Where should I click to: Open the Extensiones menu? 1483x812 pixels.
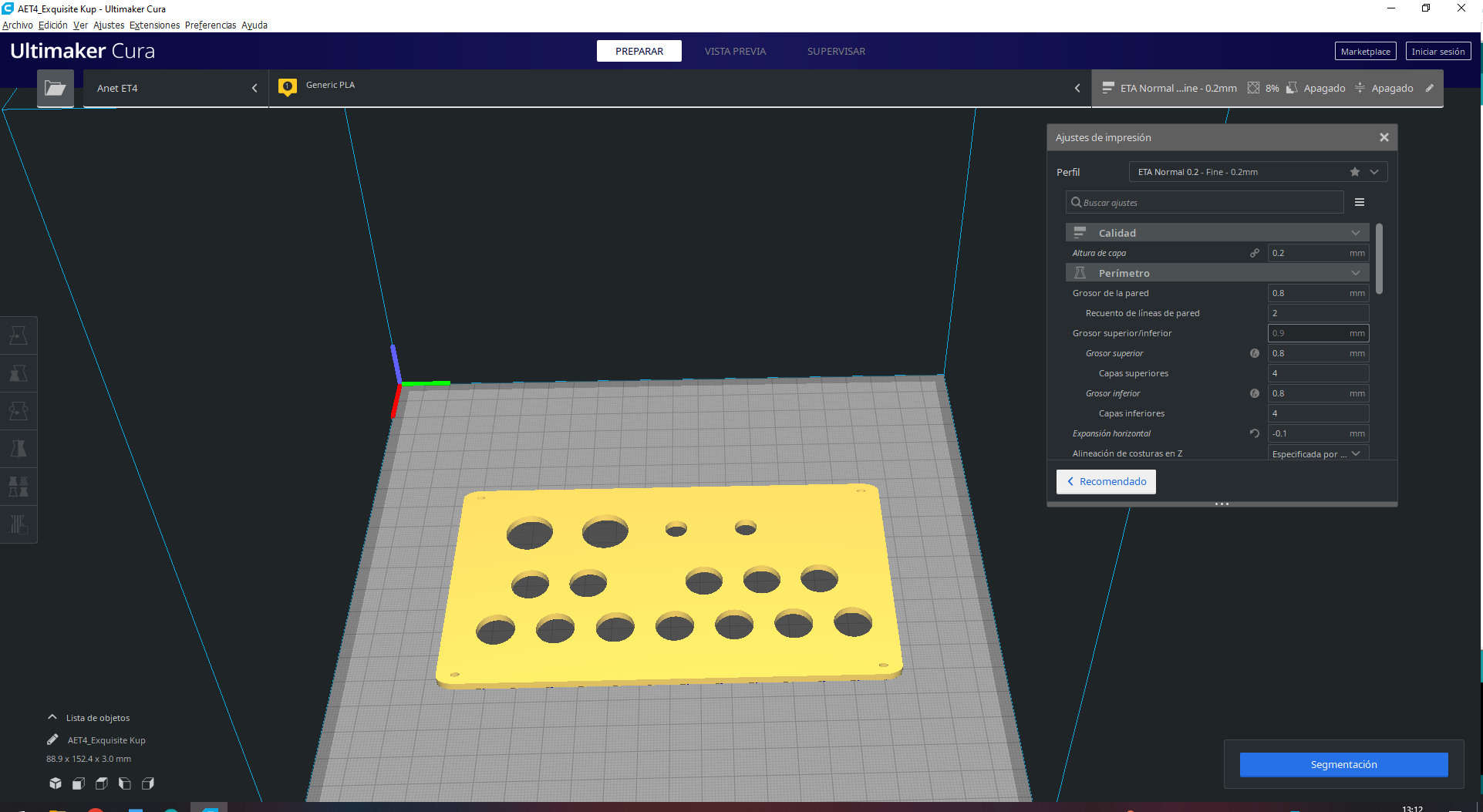pyautogui.click(x=154, y=25)
